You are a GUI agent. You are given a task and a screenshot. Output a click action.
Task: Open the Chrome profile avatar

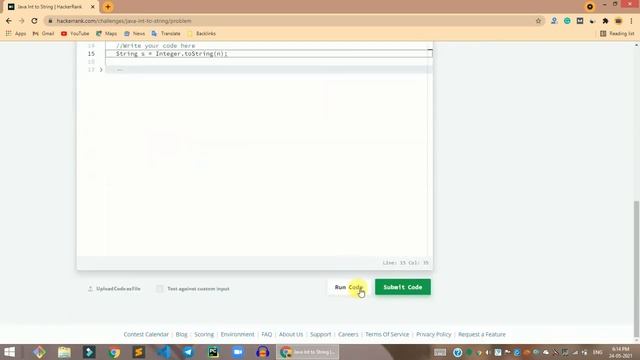coord(618,21)
